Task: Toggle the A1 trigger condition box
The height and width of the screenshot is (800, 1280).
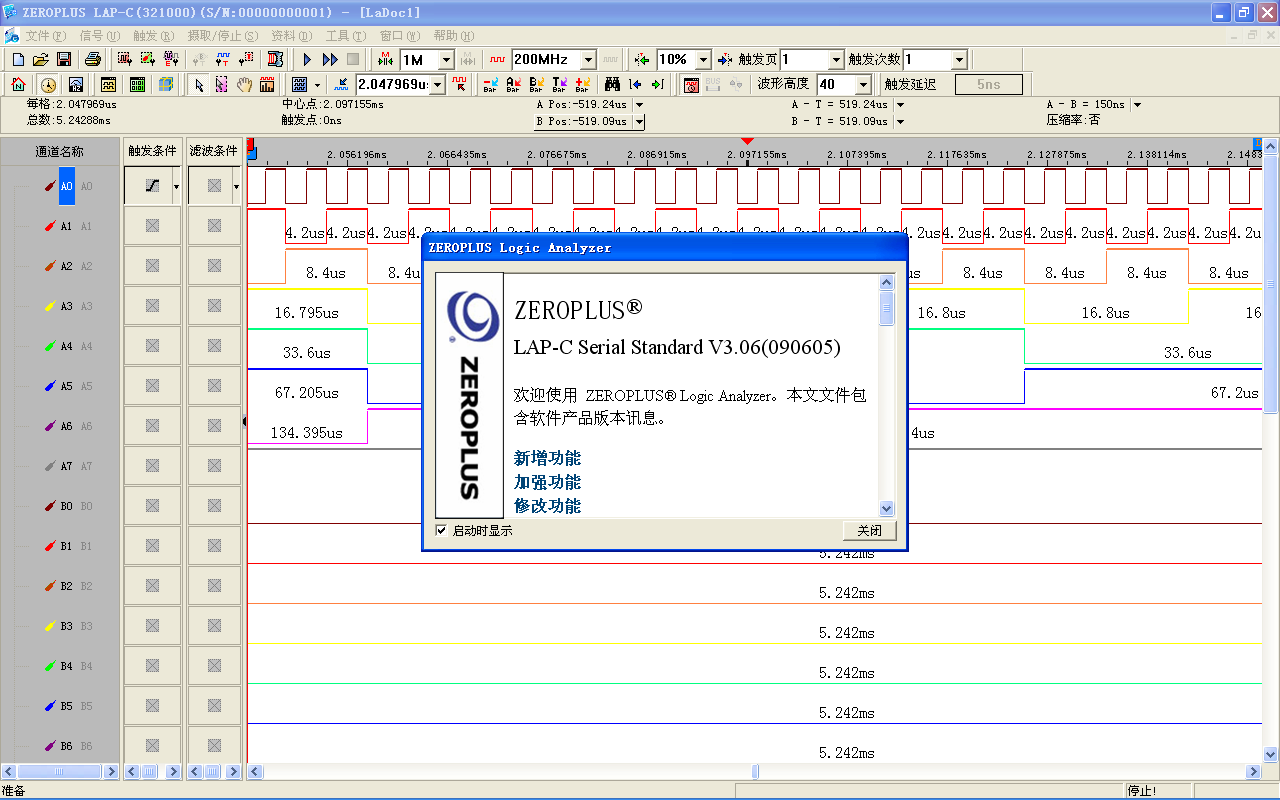Action: [x=152, y=226]
